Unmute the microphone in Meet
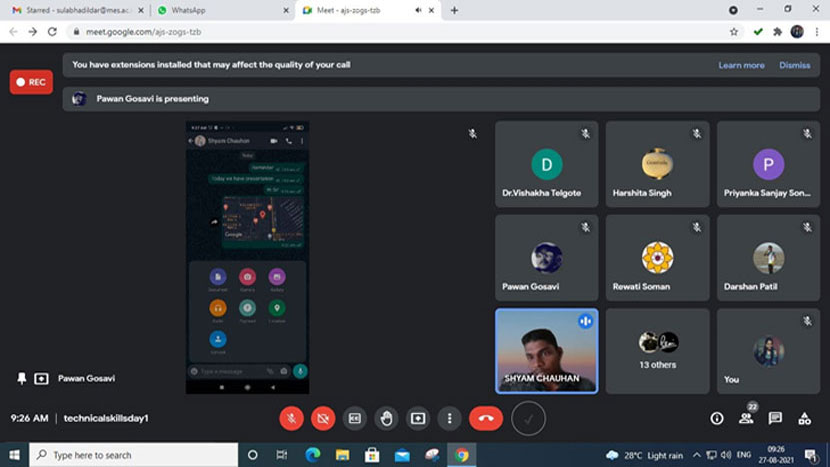The height and width of the screenshot is (467, 830). tap(291, 418)
